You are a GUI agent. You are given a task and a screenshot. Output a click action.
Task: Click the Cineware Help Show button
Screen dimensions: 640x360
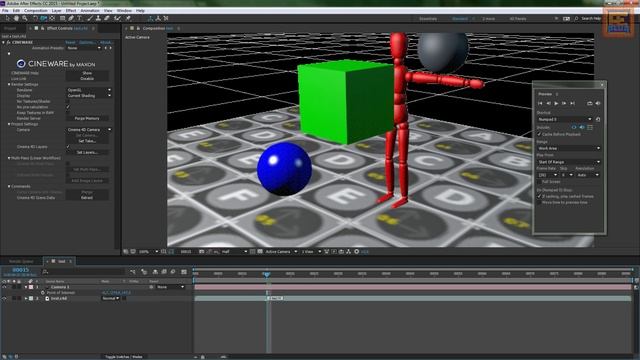(x=87, y=73)
